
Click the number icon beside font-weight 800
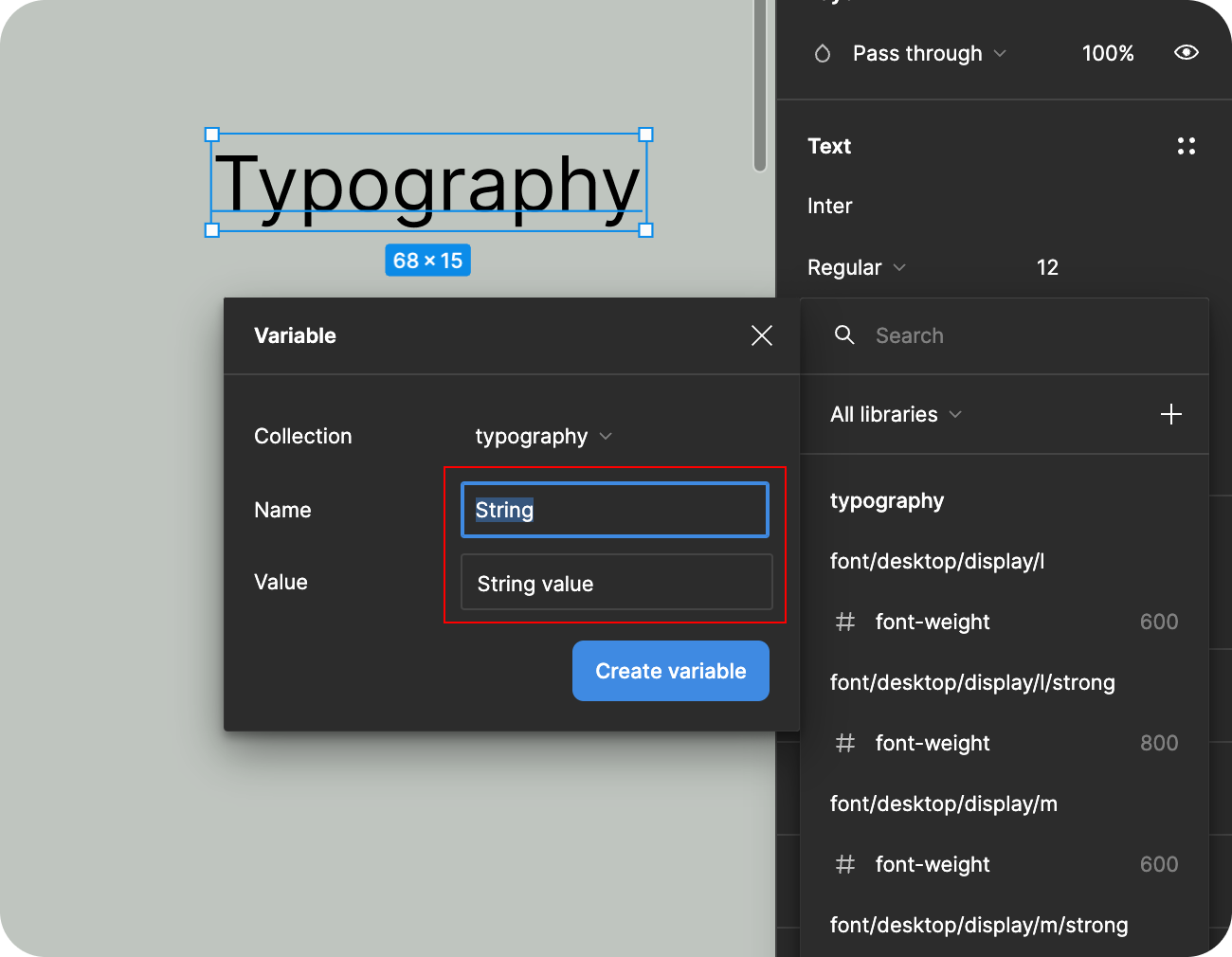(845, 743)
